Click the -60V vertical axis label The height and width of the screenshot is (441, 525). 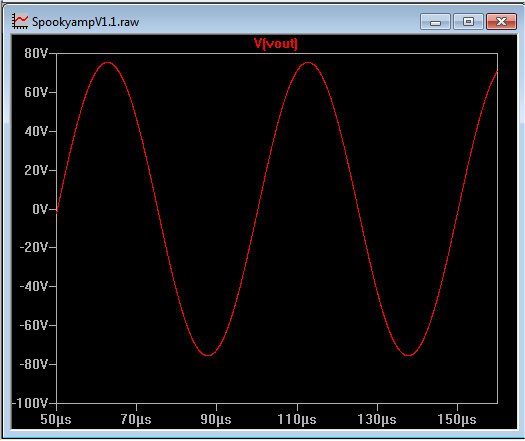click(x=34, y=325)
